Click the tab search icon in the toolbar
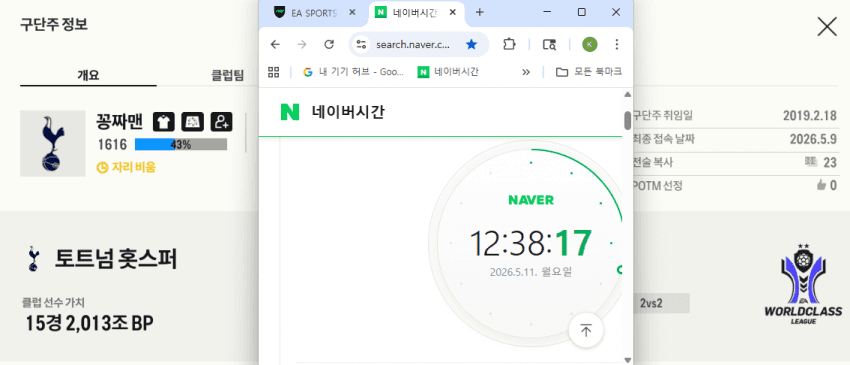 pyautogui.click(x=549, y=44)
